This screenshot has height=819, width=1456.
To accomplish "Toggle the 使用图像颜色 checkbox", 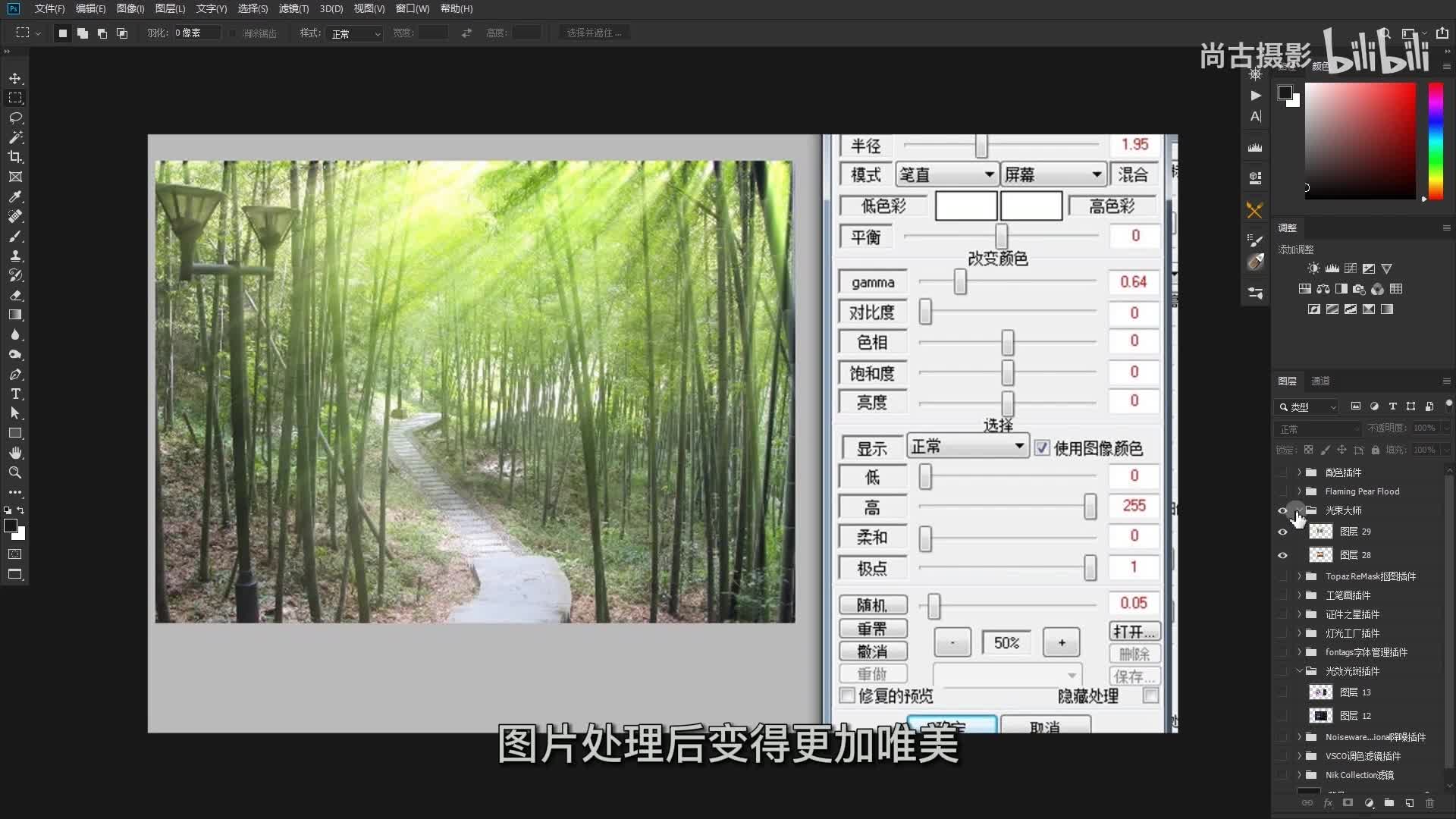I will point(1043,448).
